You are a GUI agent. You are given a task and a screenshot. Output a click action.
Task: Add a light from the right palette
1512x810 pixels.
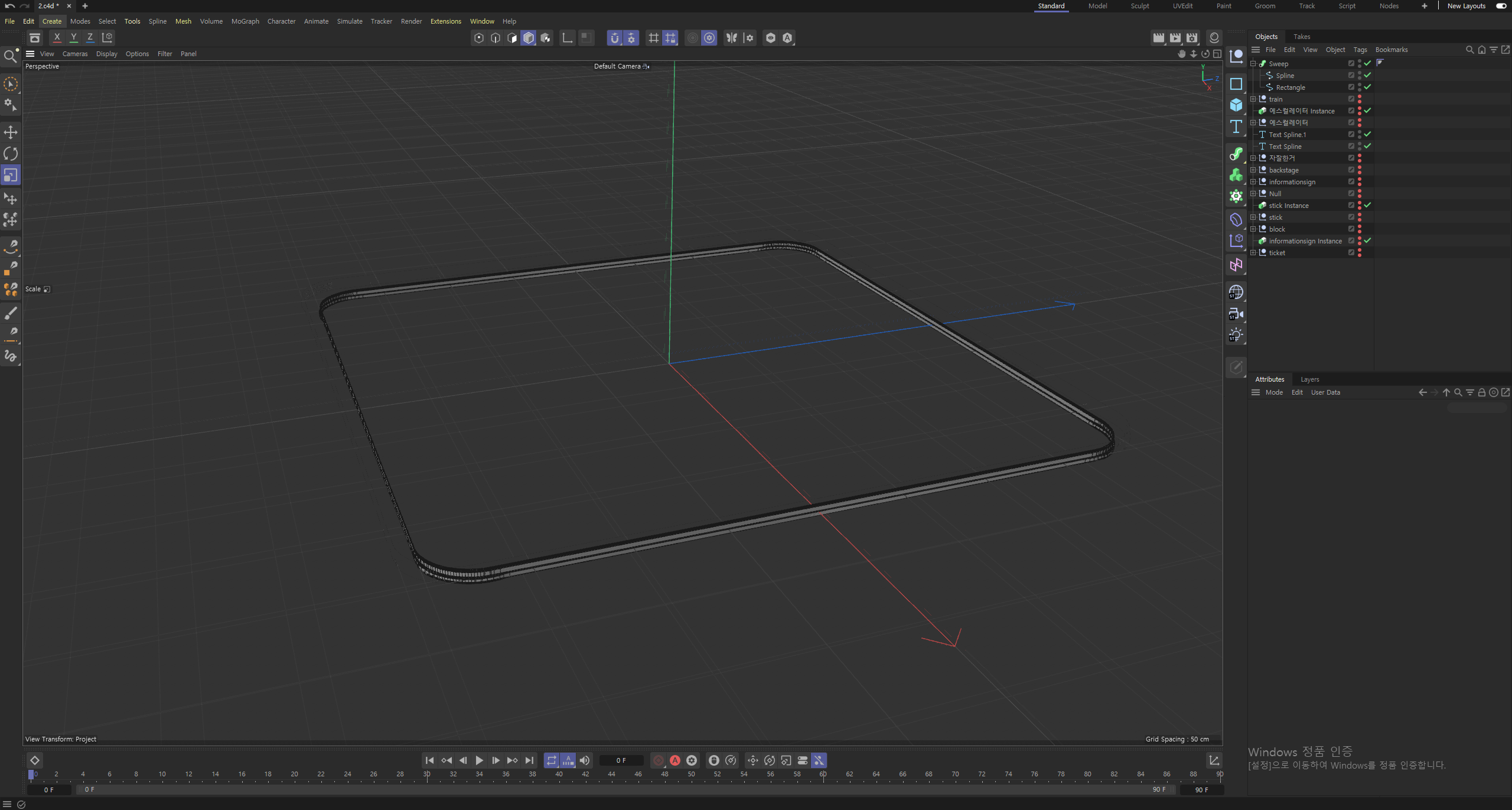pyautogui.click(x=1236, y=335)
